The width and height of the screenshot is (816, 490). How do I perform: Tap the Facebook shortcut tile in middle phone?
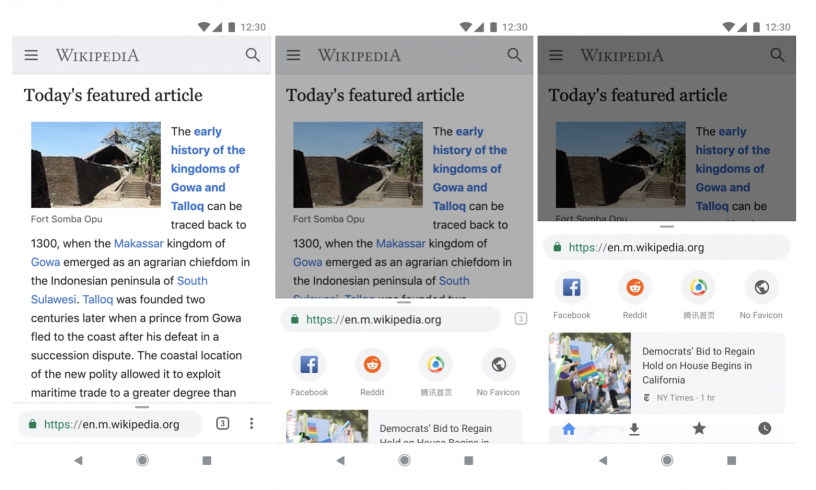click(309, 371)
